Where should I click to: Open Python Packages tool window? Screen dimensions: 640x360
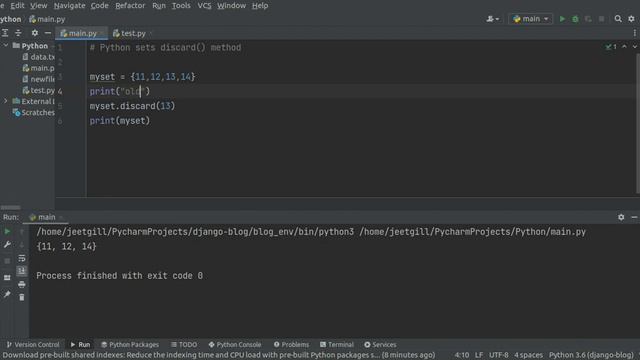(130, 344)
